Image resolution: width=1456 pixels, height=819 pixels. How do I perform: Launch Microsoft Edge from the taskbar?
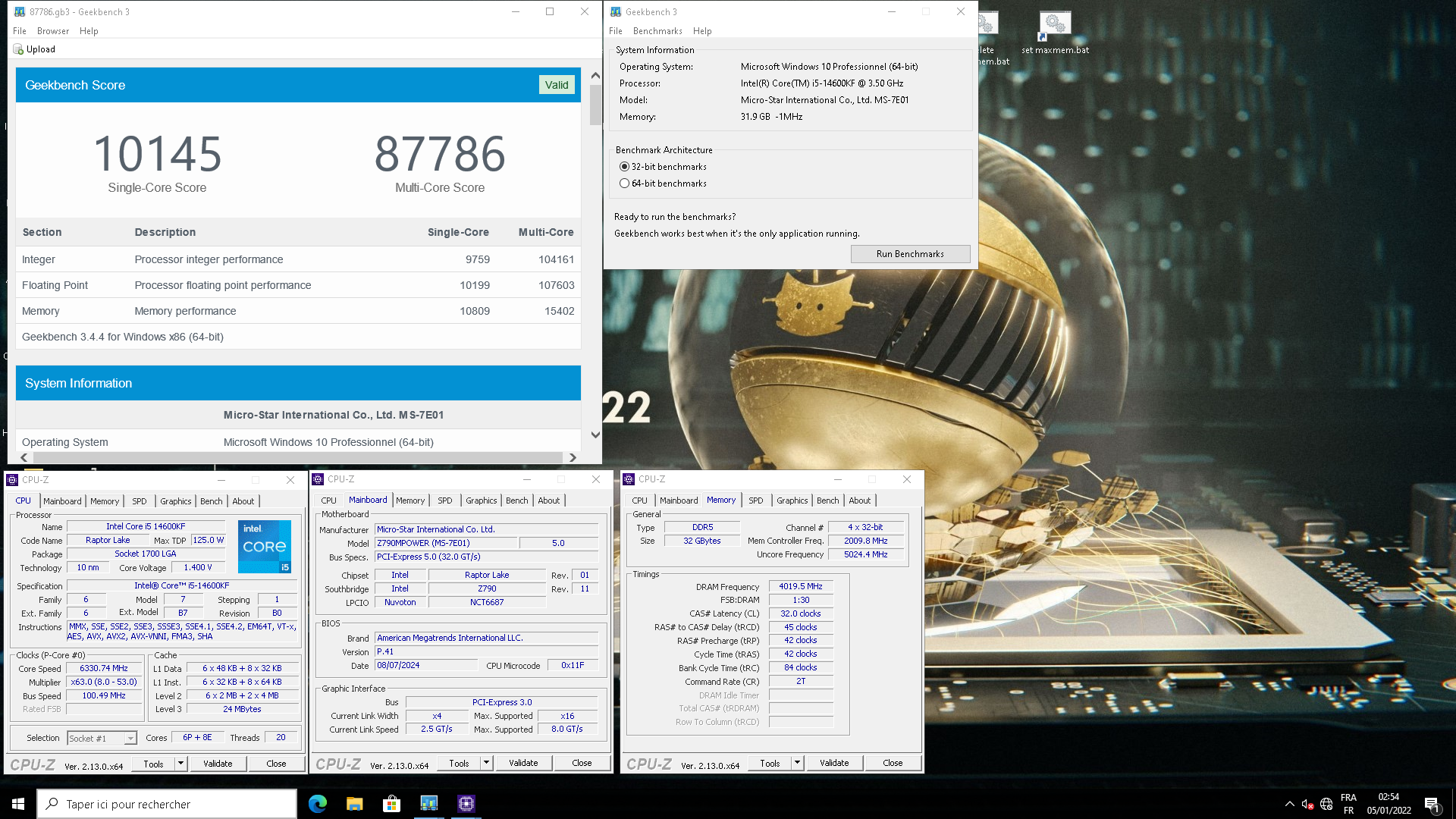coord(318,804)
